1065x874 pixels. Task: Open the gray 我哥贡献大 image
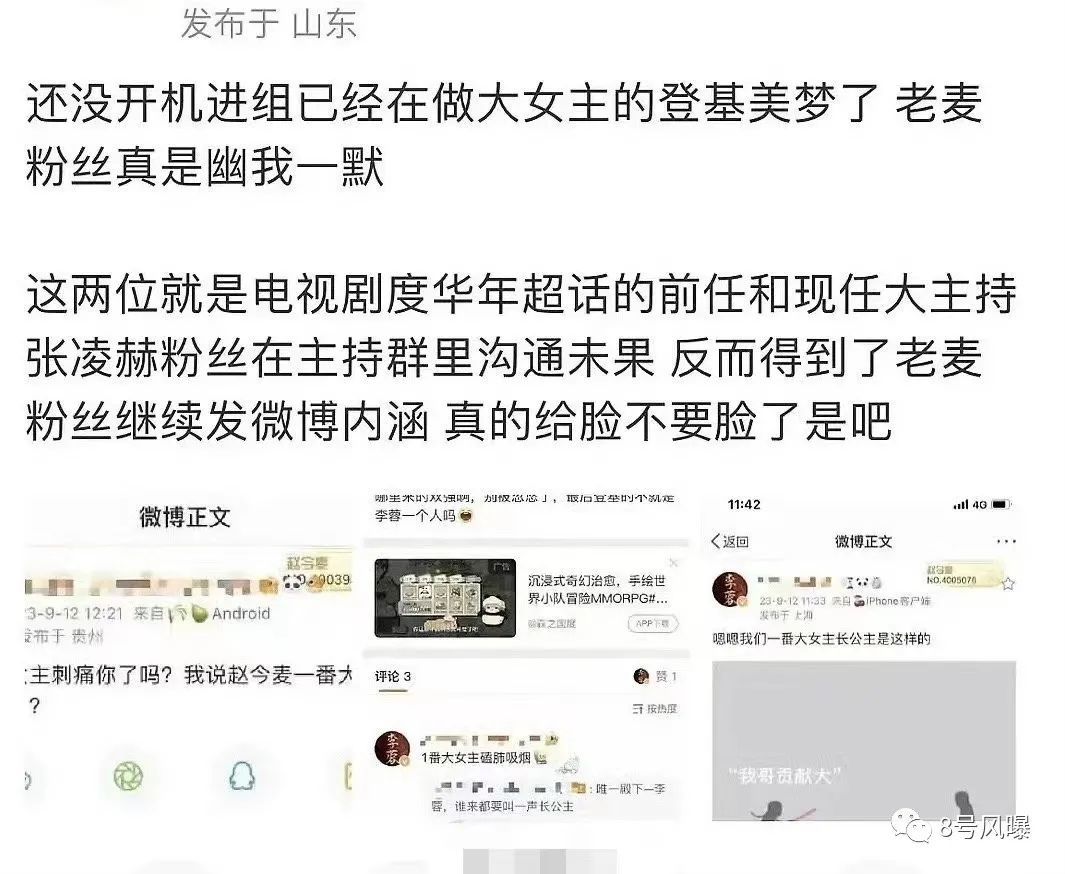pyautogui.click(x=863, y=740)
